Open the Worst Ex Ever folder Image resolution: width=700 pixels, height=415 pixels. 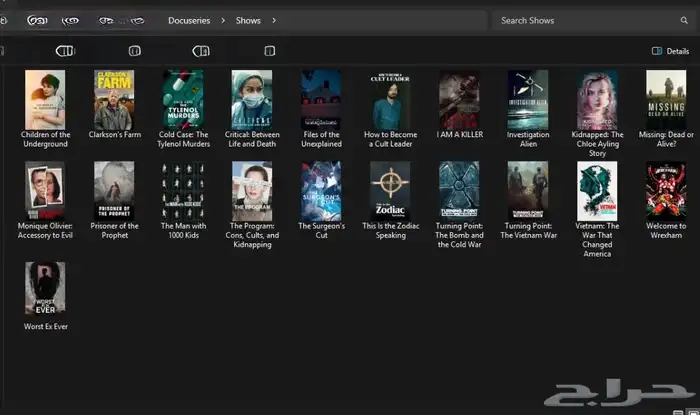[x=45, y=296]
